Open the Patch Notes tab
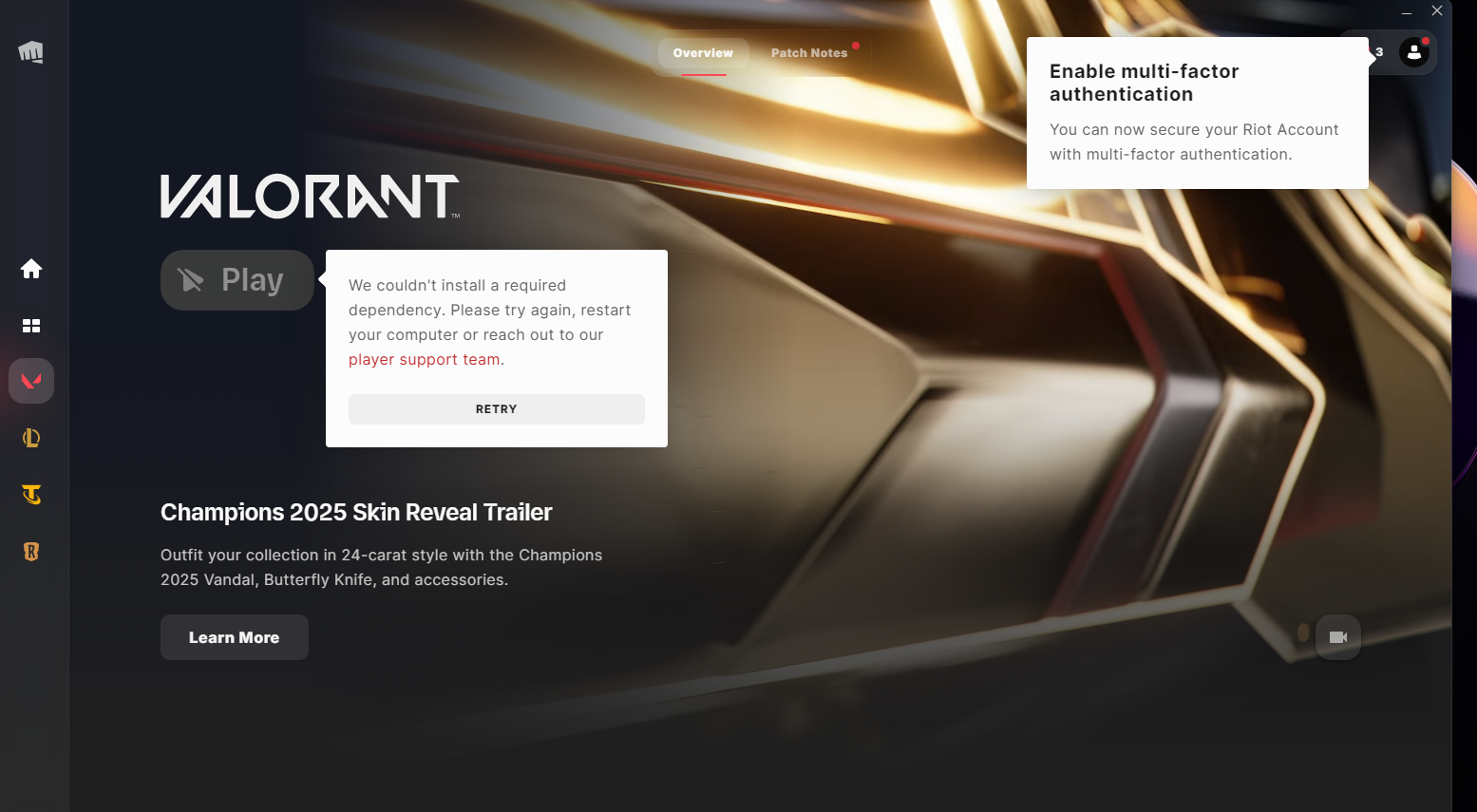Image resolution: width=1477 pixels, height=812 pixels. [809, 53]
